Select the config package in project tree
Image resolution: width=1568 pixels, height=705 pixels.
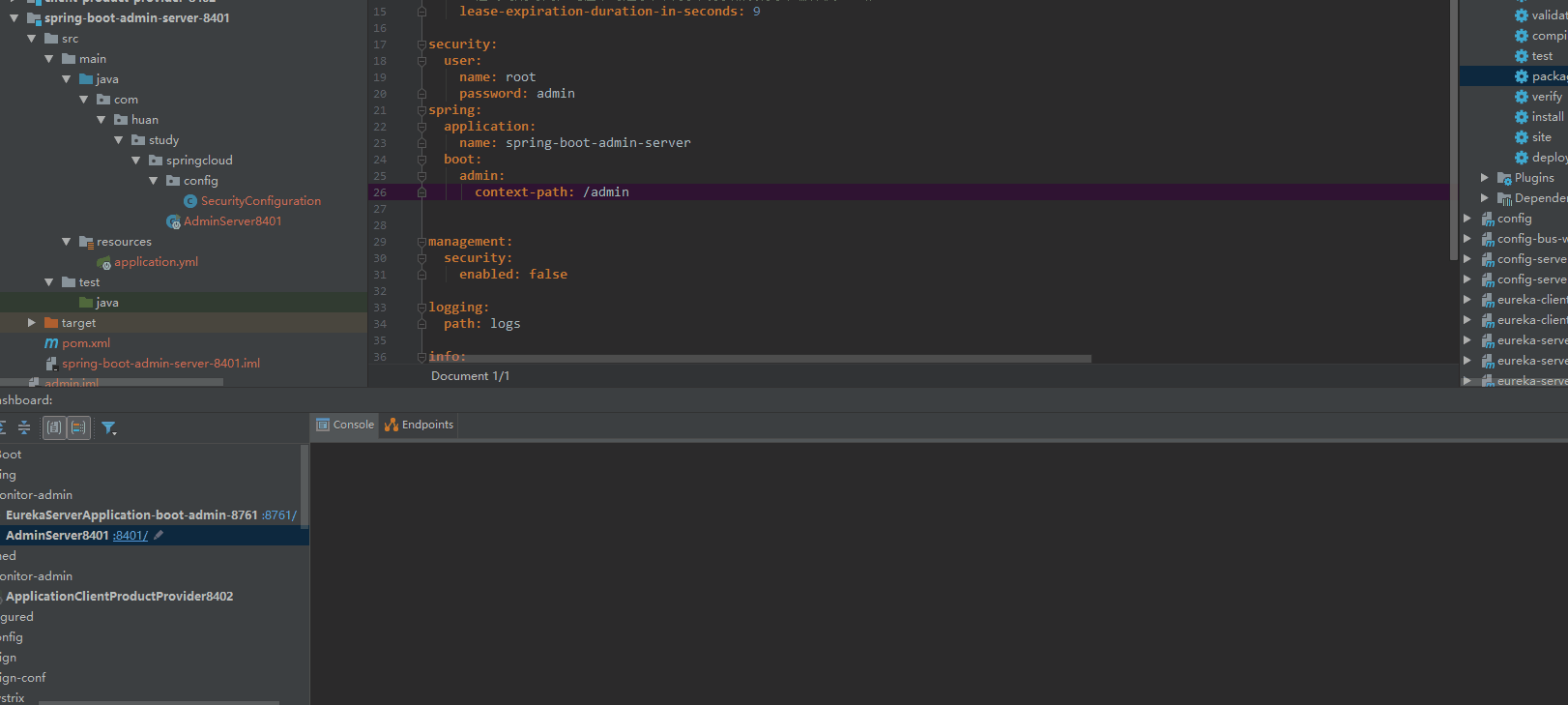coord(201,181)
